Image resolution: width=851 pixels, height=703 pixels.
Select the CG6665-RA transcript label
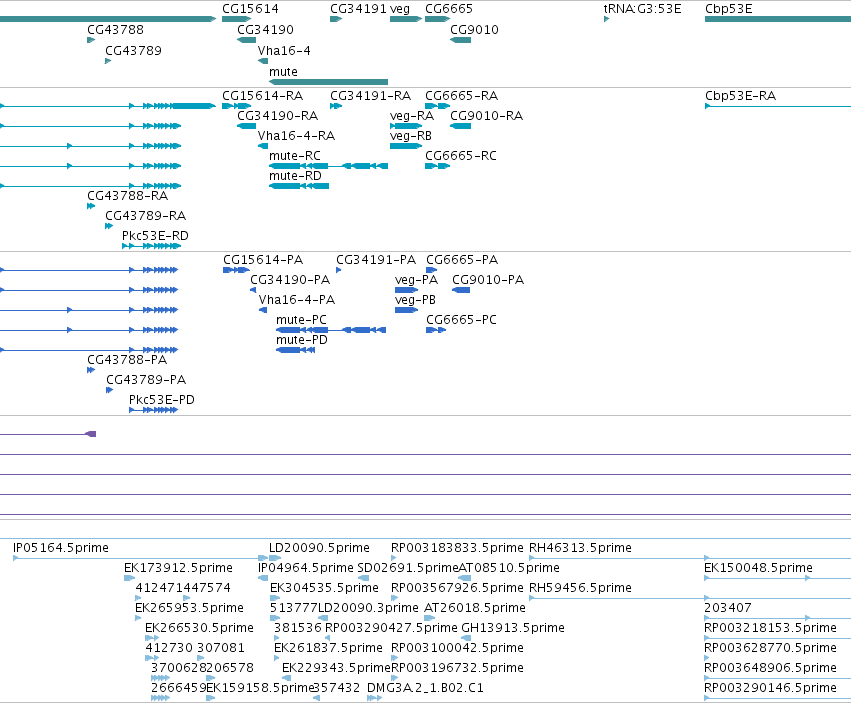click(461, 96)
